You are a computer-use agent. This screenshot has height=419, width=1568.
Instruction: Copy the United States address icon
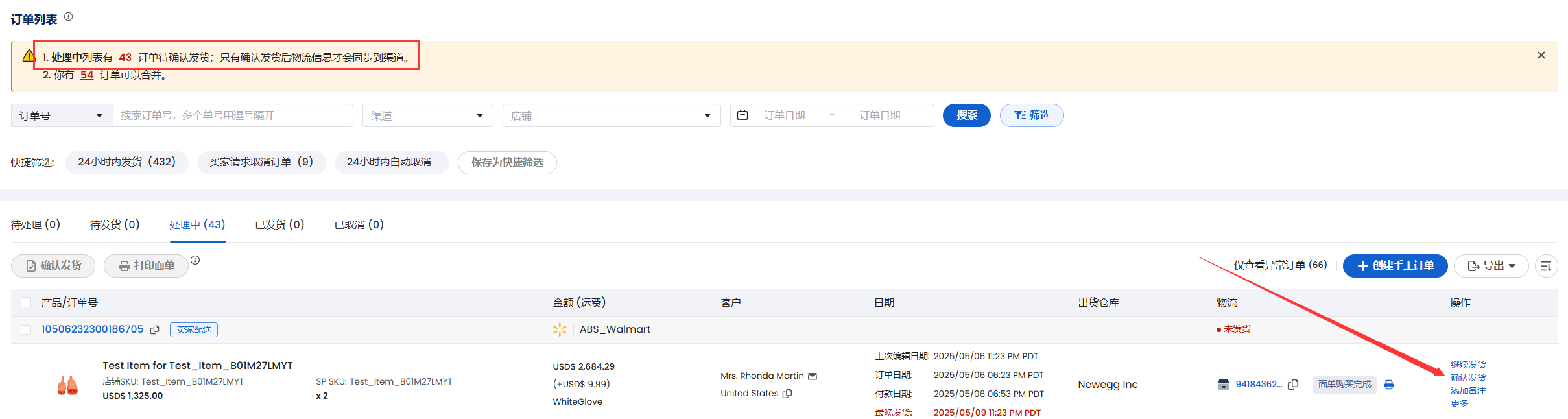[x=787, y=394]
